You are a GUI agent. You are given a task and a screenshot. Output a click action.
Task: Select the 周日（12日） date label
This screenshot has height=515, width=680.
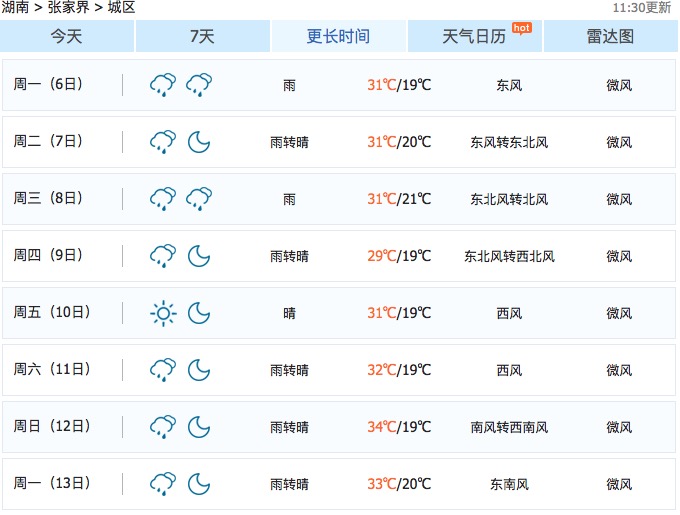click(52, 427)
